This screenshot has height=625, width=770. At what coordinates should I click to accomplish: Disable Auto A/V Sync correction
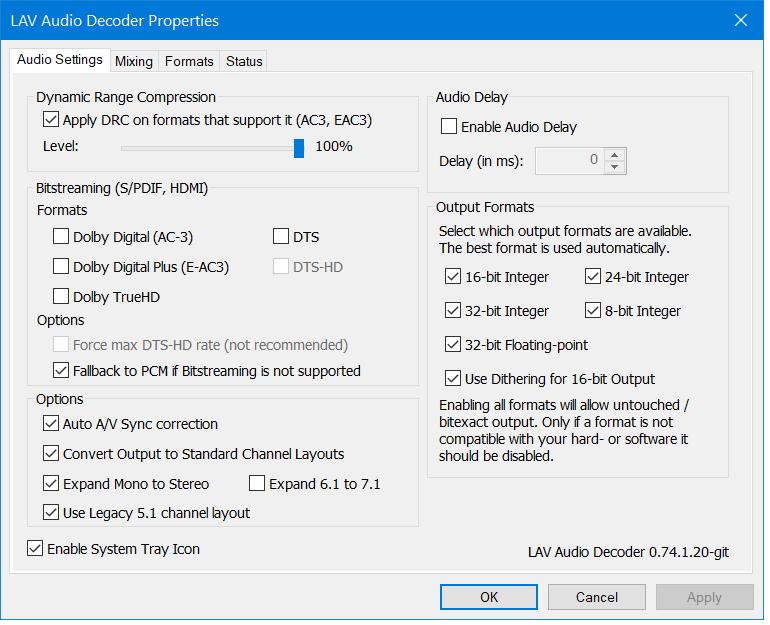click(51, 423)
